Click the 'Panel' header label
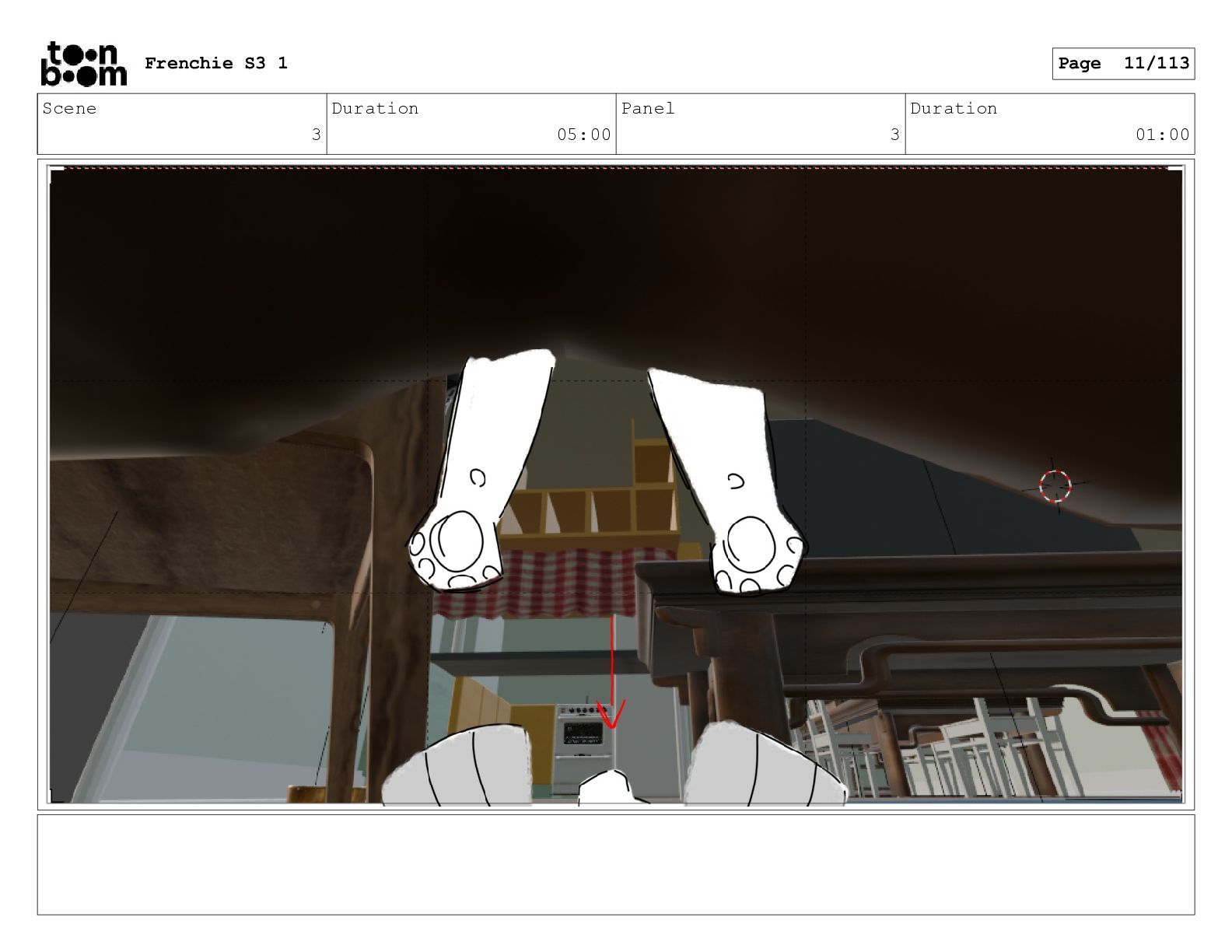The height and width of the screenshot is (952, 1232). click(648, 108)
